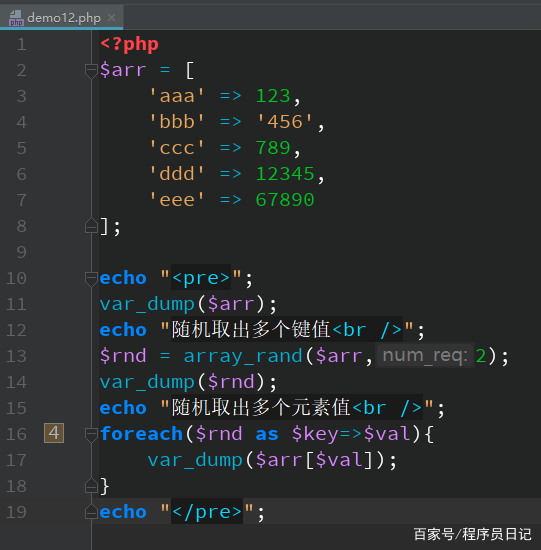Click the value 67890 on line 7
Image resolution: width=541 pixels, height=550 pixels.
coord(285,200)
